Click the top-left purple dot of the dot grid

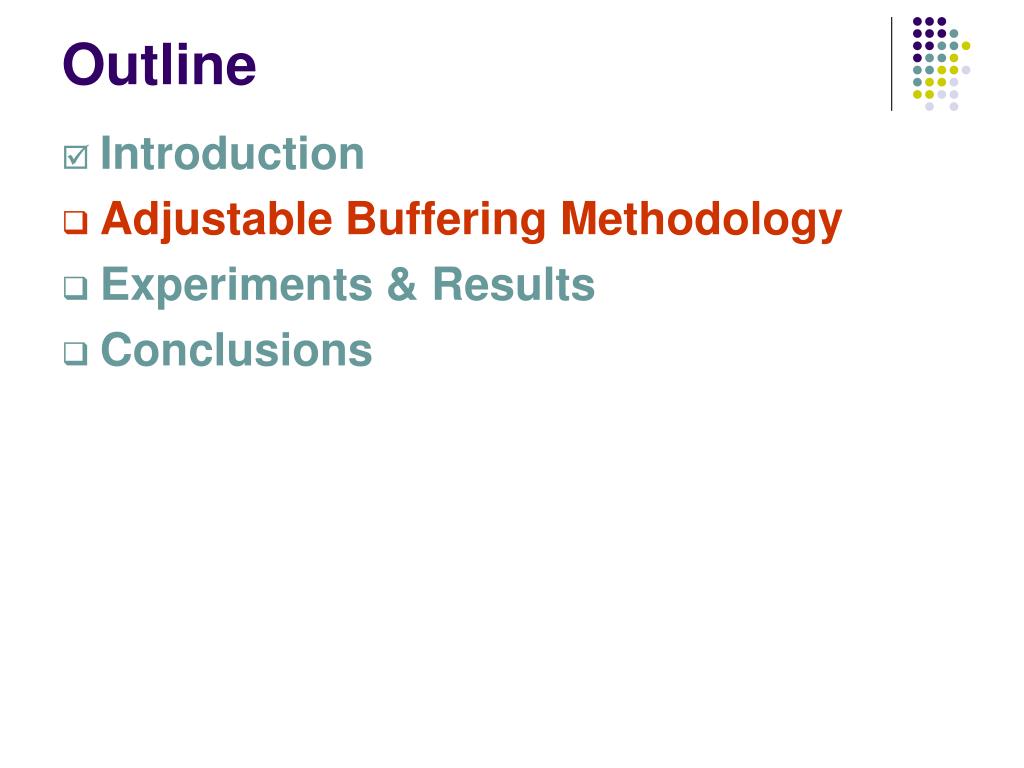[917, 22]
